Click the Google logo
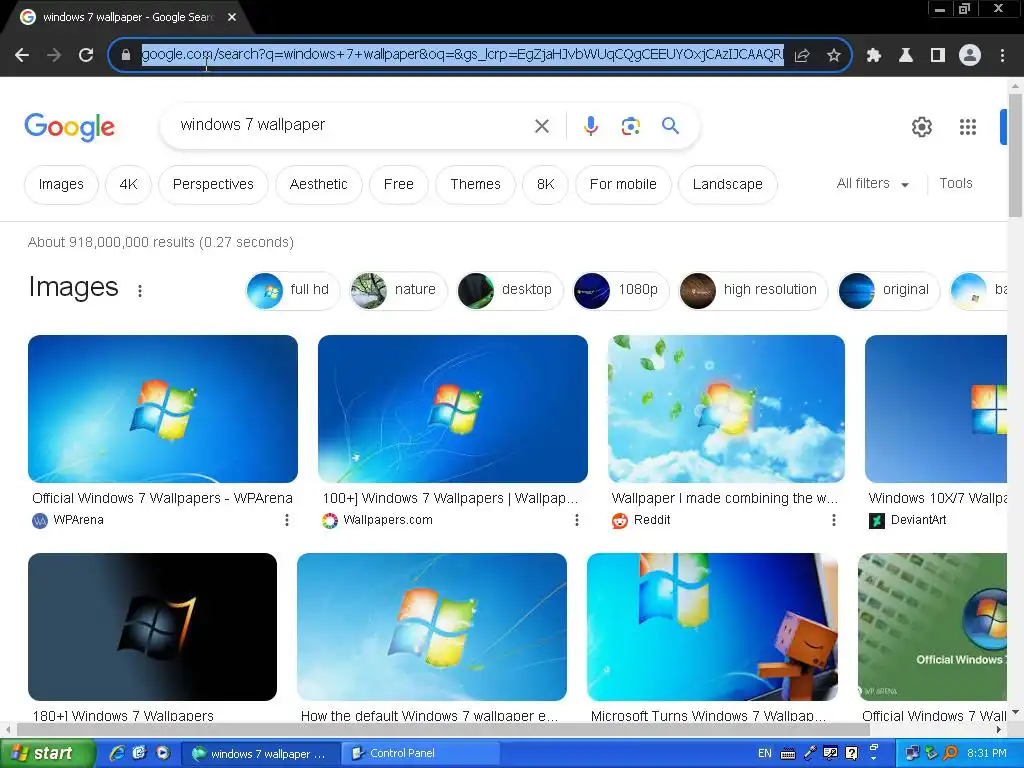 [69, 127]
